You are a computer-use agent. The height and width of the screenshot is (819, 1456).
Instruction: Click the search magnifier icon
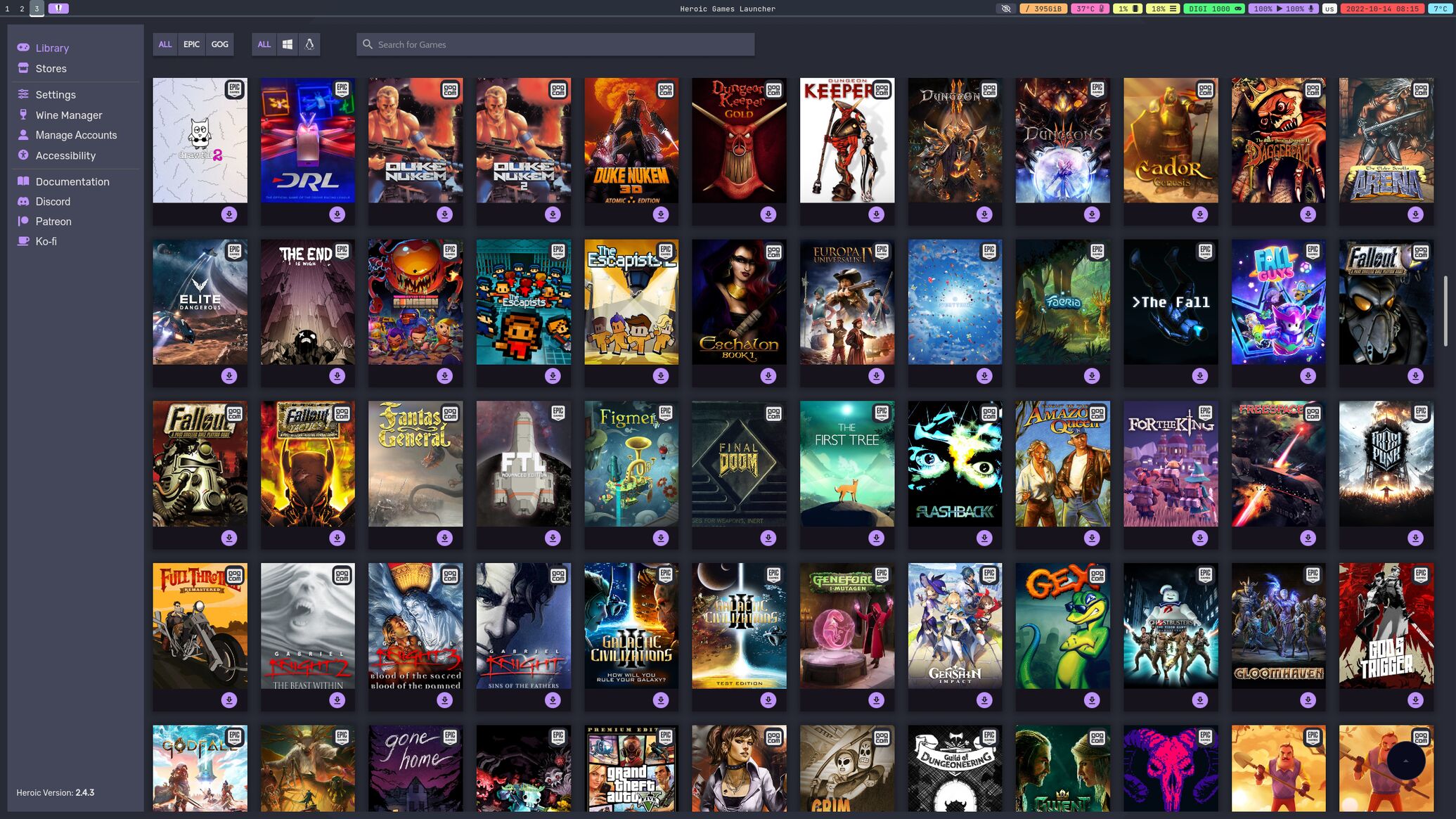tap(367, 44)
